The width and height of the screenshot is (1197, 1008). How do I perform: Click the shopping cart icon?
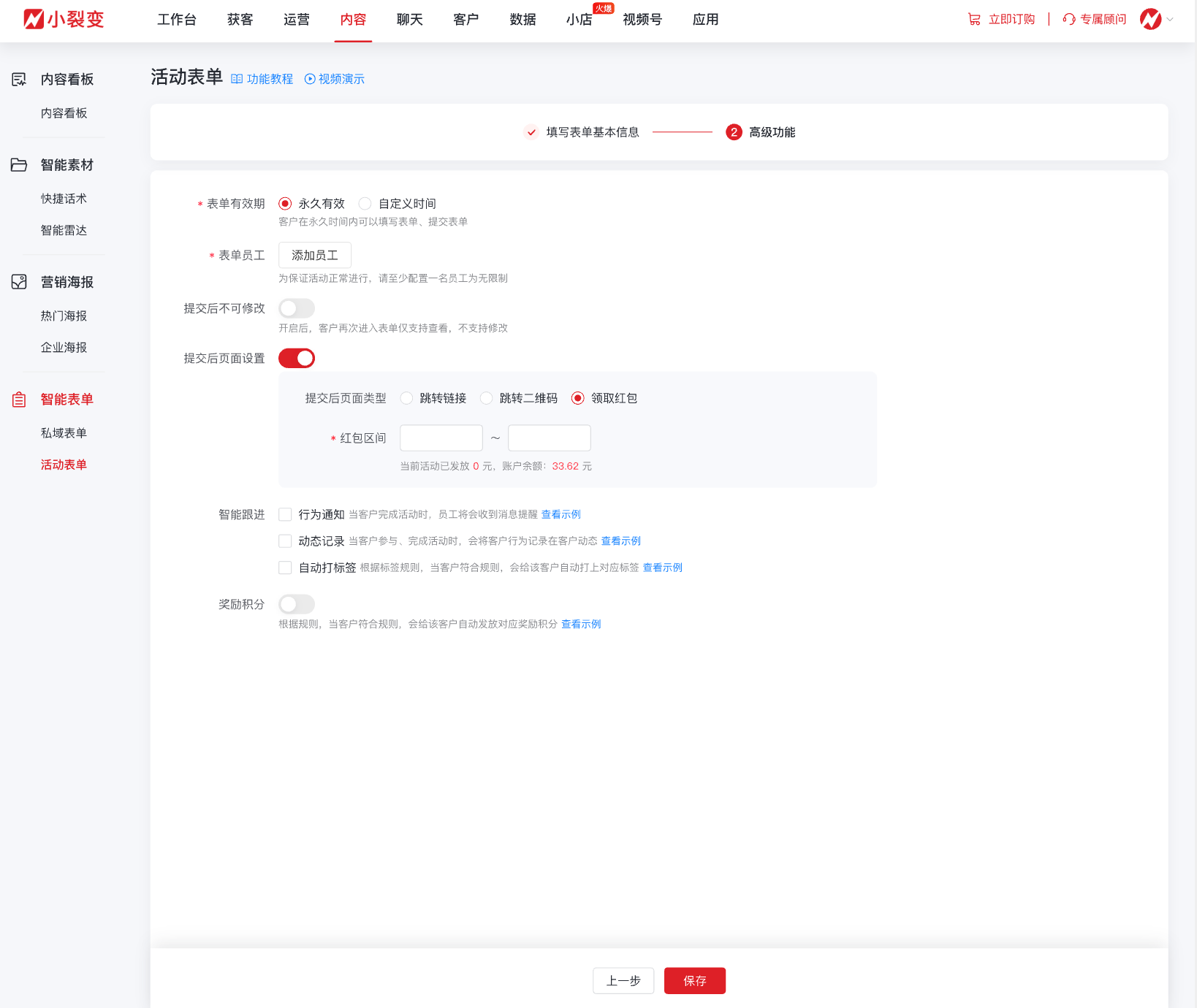[x=974, y=20]
